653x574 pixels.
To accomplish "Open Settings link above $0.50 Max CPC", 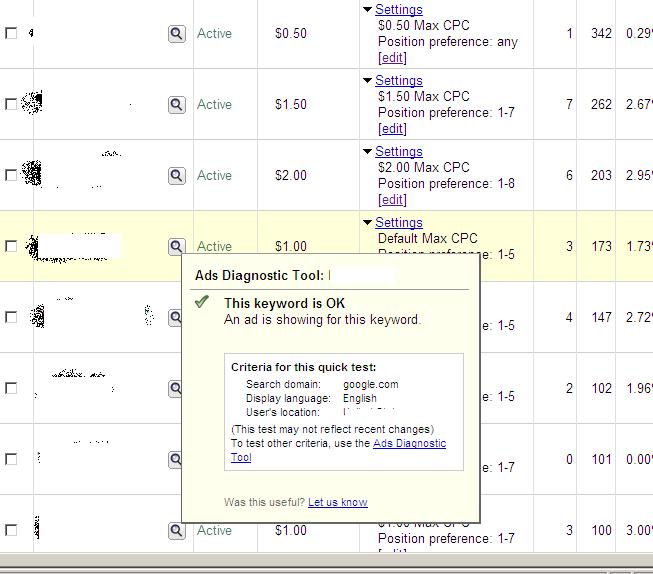I will point(399,9).
